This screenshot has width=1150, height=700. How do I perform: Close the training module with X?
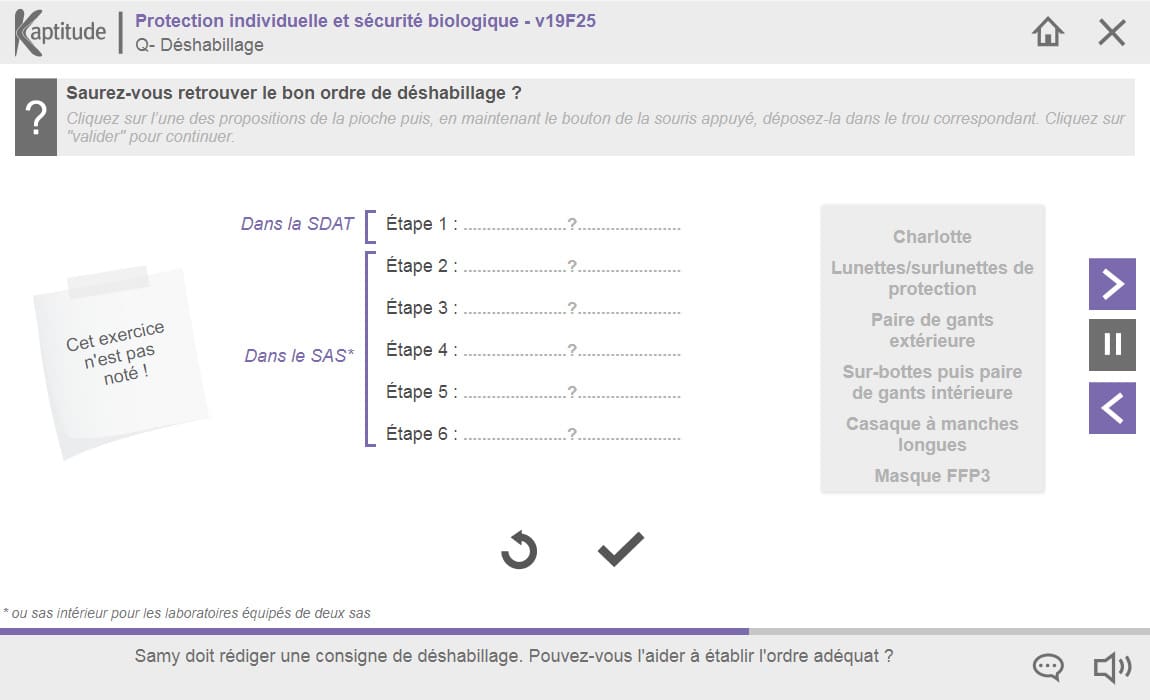click(1112, 32)
